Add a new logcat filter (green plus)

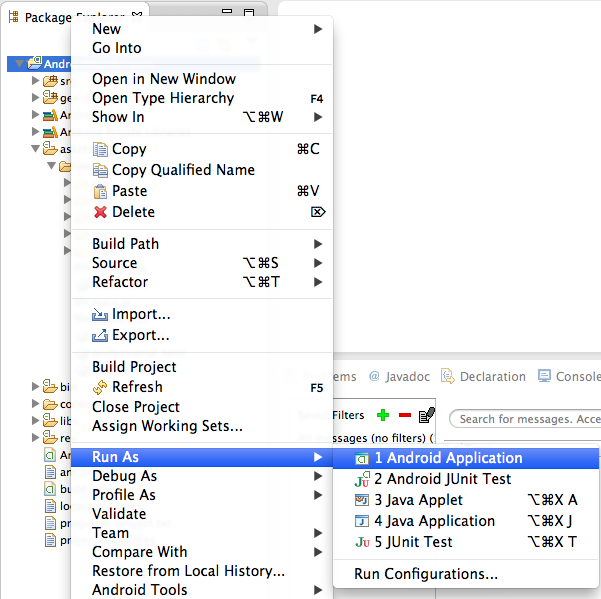383,415
